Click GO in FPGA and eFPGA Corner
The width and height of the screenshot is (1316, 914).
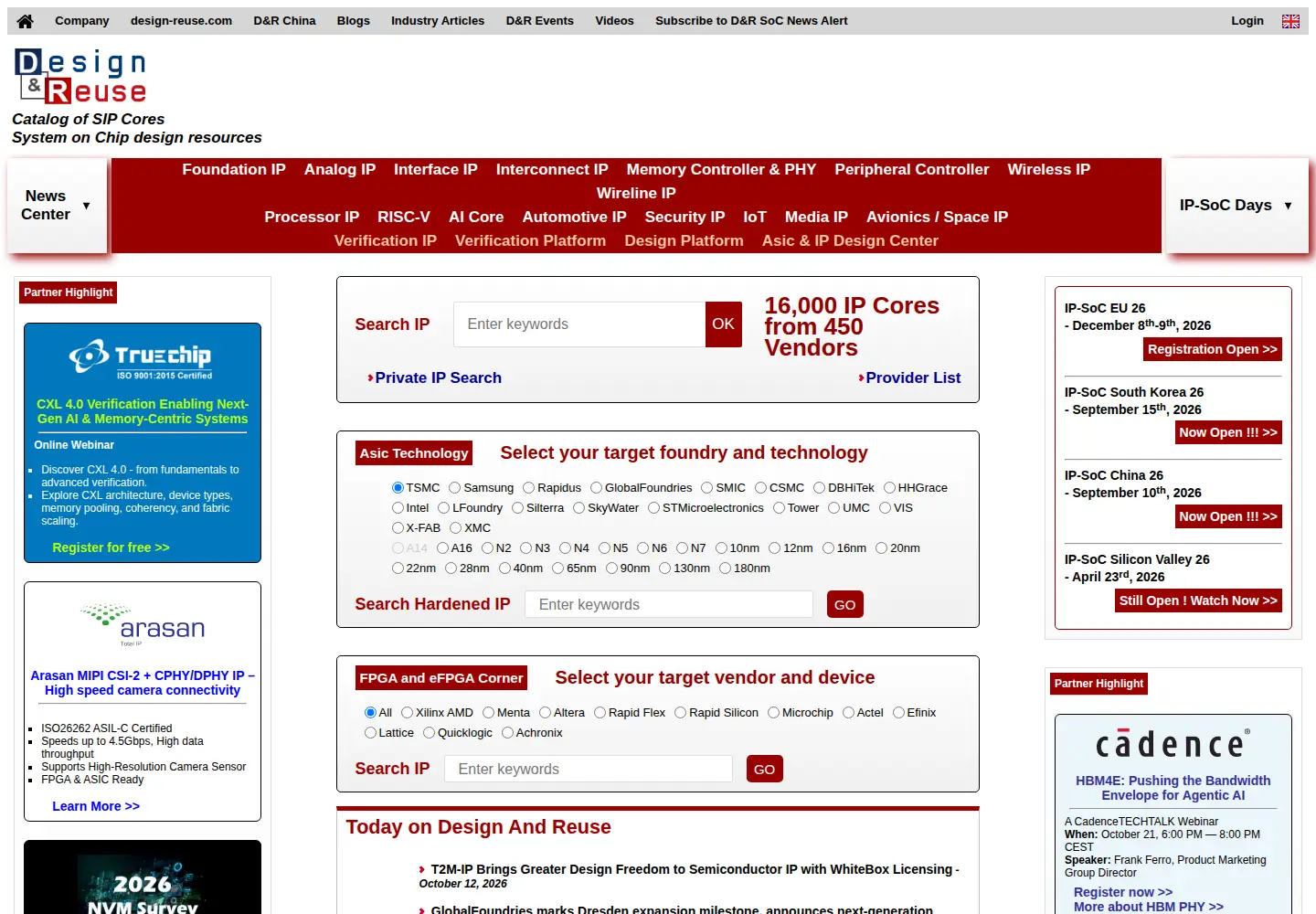coord(765,769)
